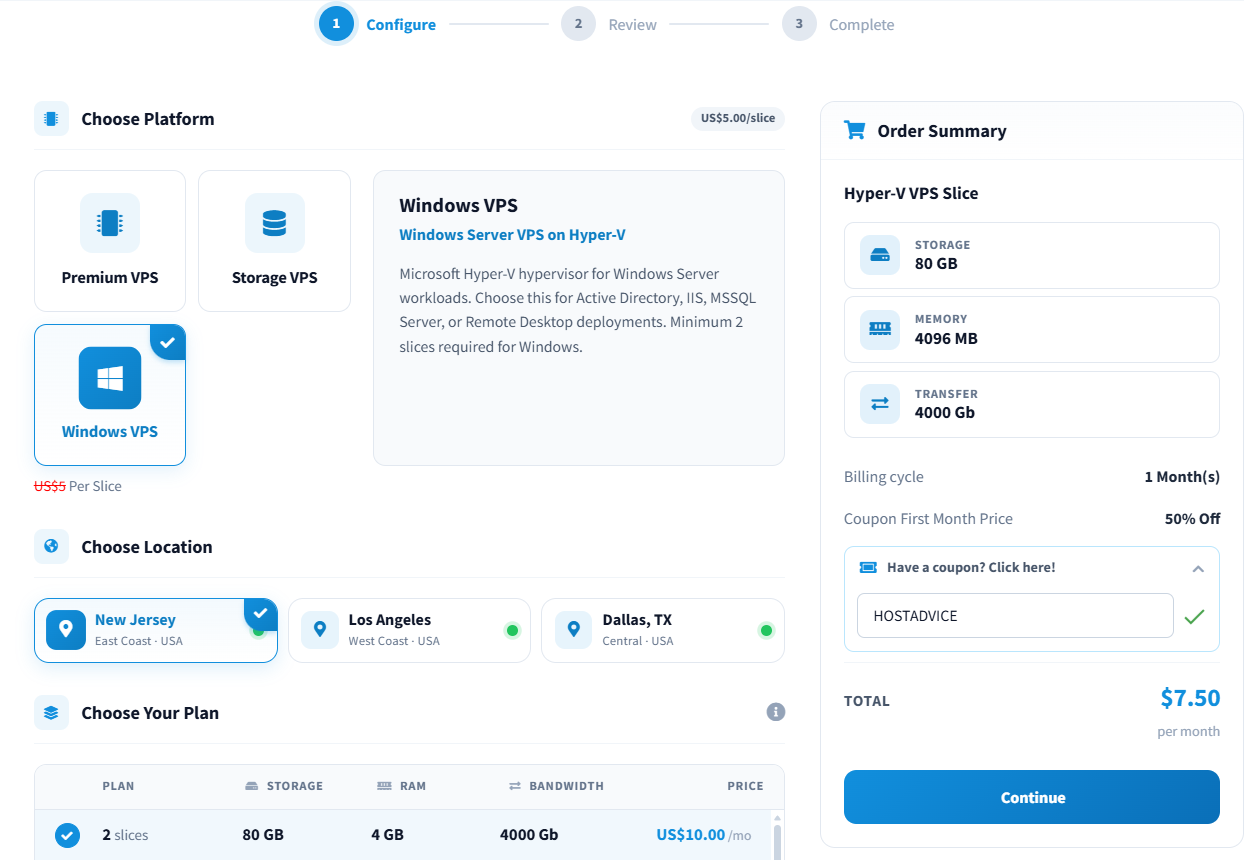Click the RAM column header icon
Screen dimensions: 1244x860
point(384,786)
